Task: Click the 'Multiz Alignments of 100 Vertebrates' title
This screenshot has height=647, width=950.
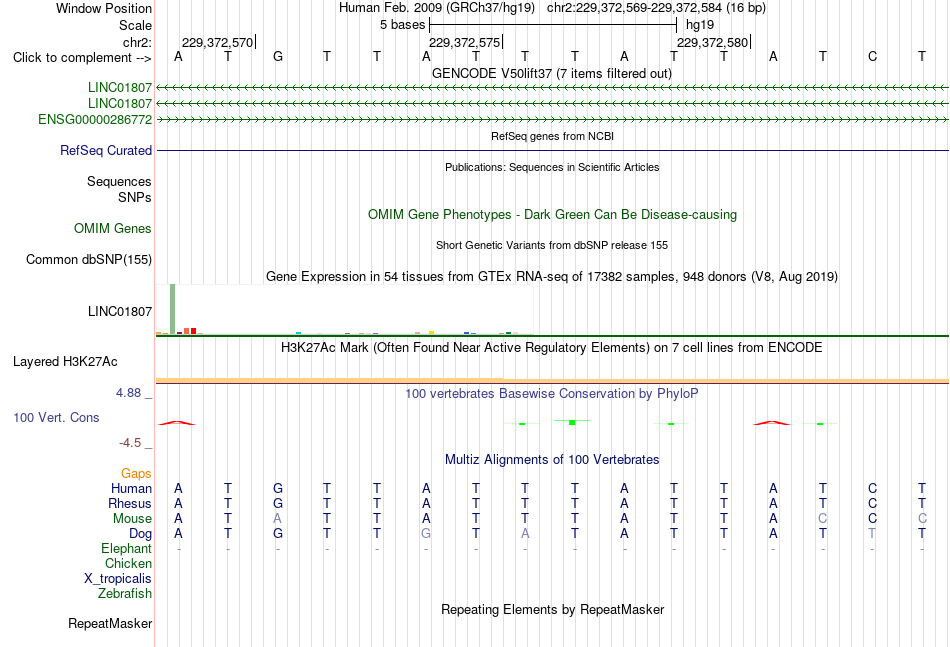Action: tap(552, 460)
